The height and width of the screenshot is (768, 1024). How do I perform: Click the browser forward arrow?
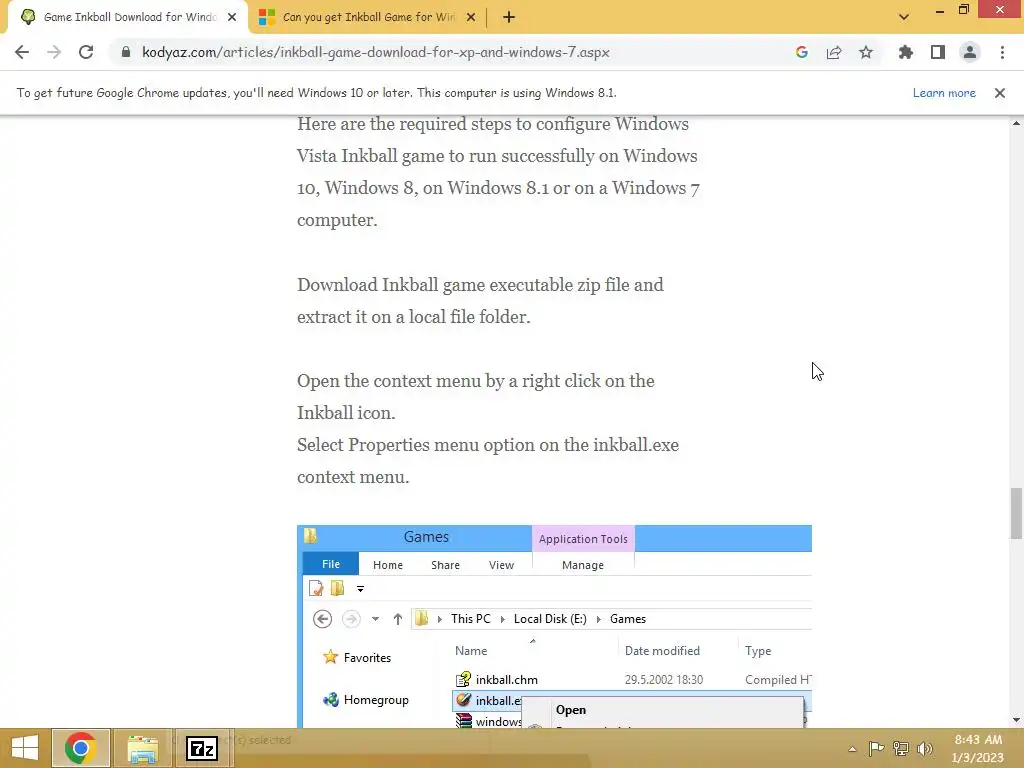pos(54,52)
